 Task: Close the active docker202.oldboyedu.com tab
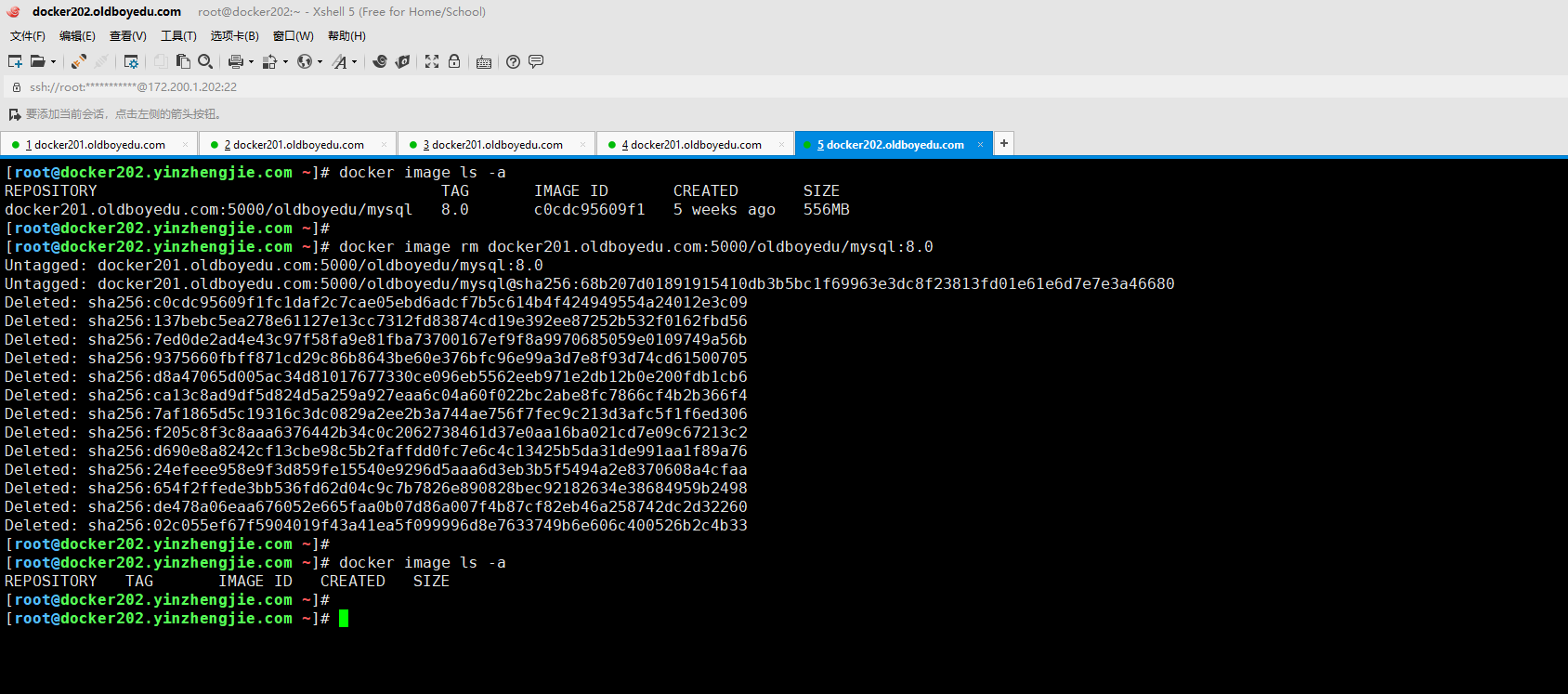pos(980,145)
